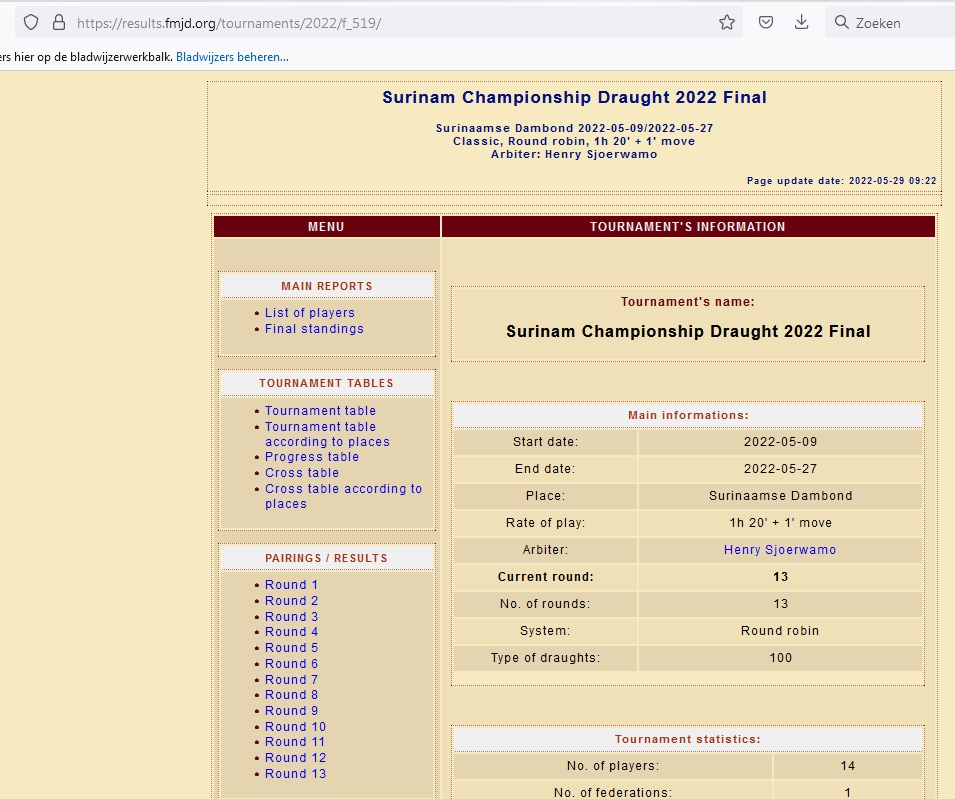This screenshot has height=799, width=955.
Task: Open the Pocket save icon
Action: pos(765,22)
